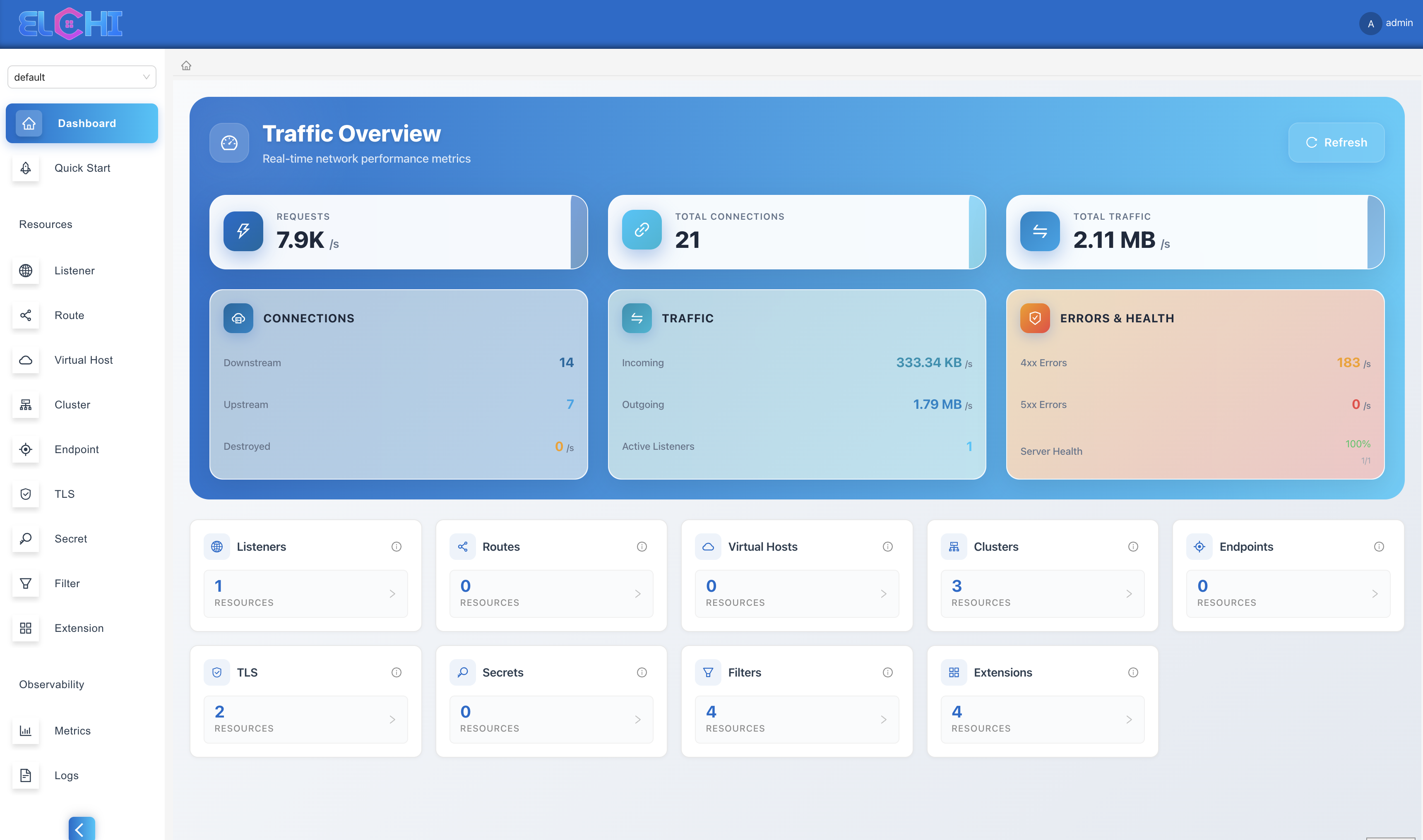The width and height of the screenshot is (1423, 840).
Task: Click the admin user avatar
Action: pos(1370,24)
